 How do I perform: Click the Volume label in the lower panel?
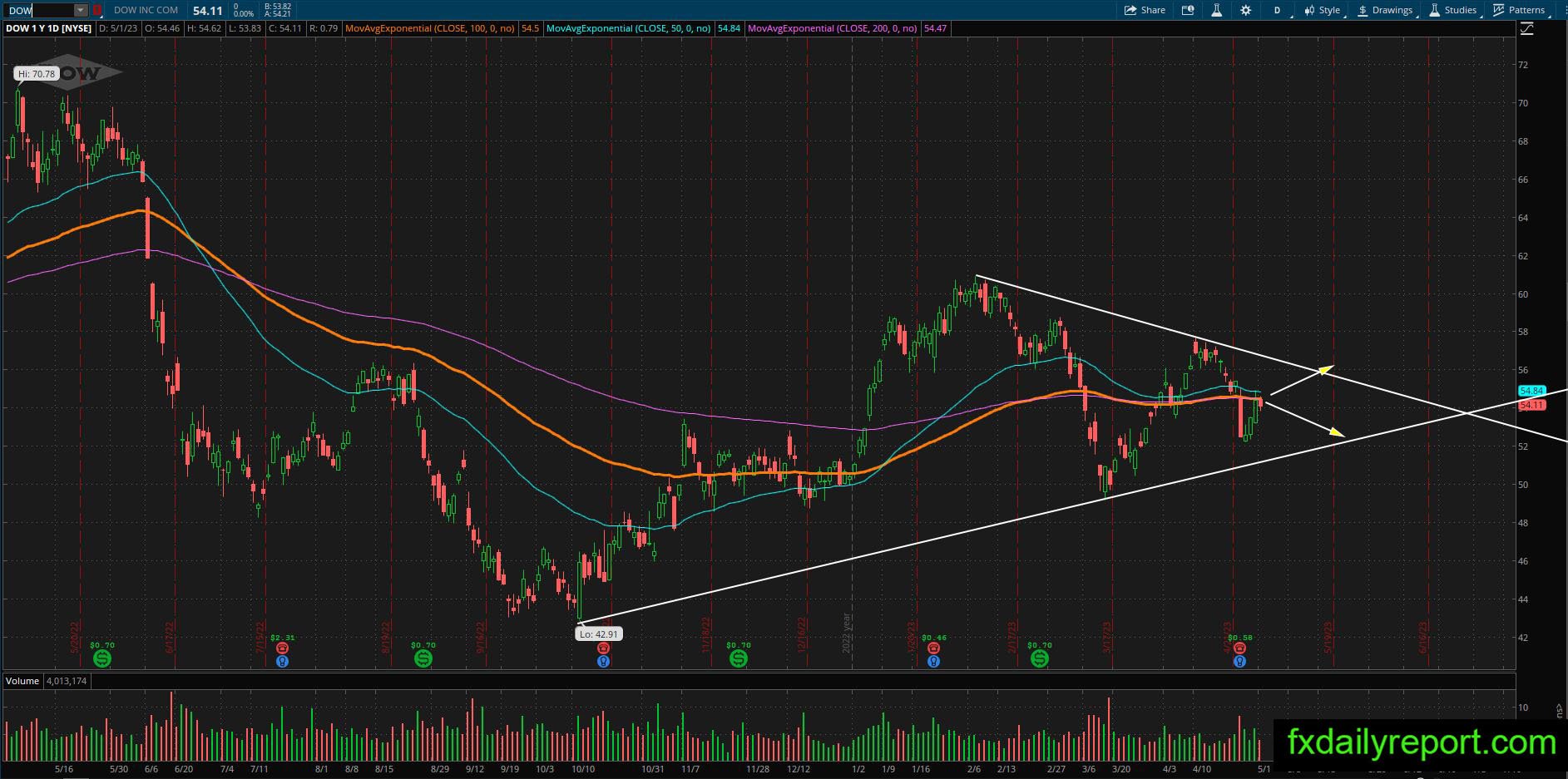coord(22,681)
